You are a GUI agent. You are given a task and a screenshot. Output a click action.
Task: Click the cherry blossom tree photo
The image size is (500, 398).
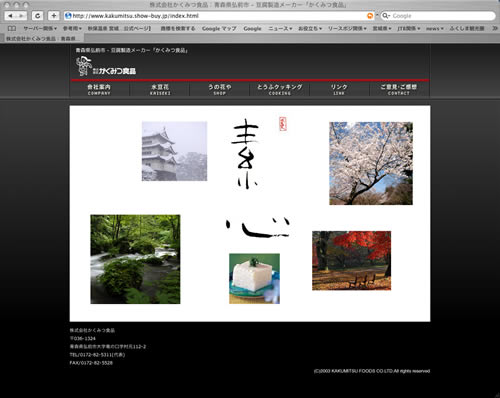[371, 163]
